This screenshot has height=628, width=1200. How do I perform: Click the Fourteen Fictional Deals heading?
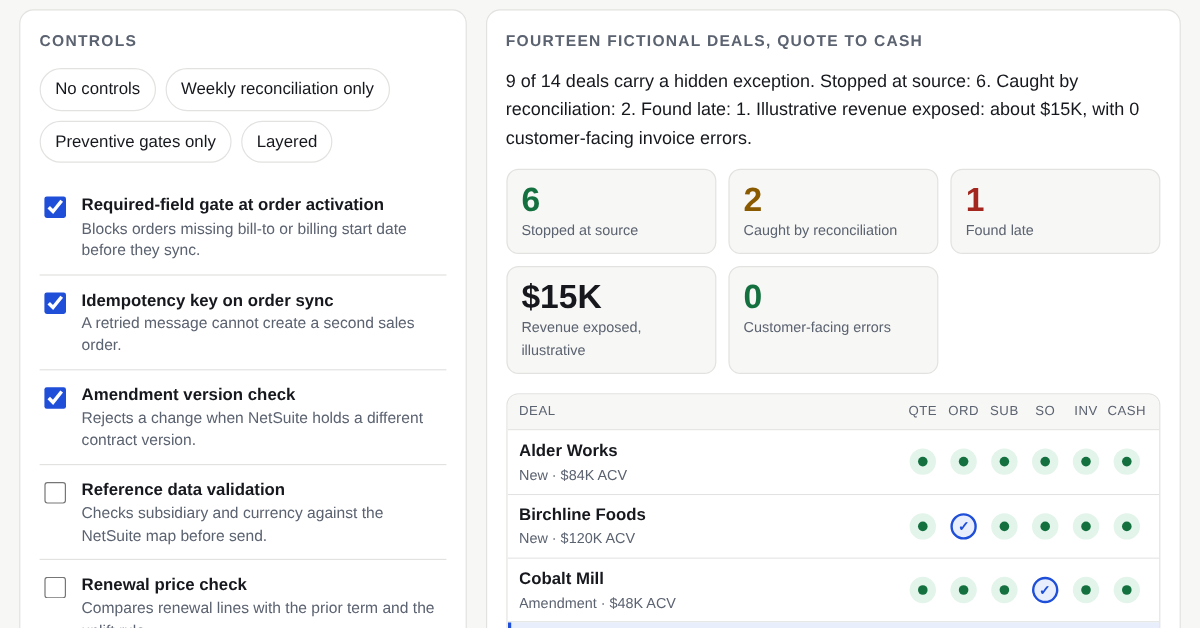(x=714, y=41)
